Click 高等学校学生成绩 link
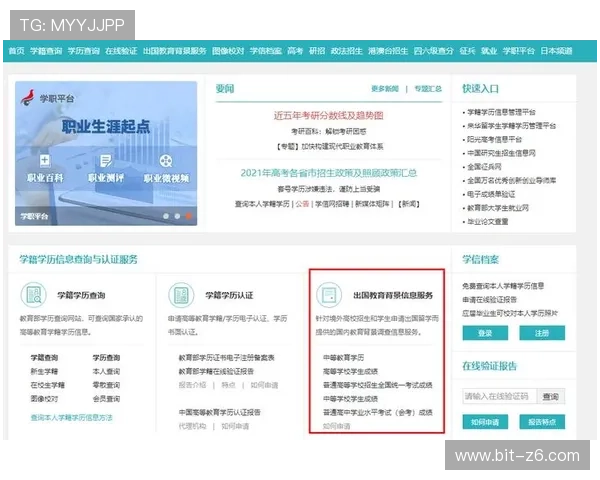600x480 pixels. [x=350, y=371]
